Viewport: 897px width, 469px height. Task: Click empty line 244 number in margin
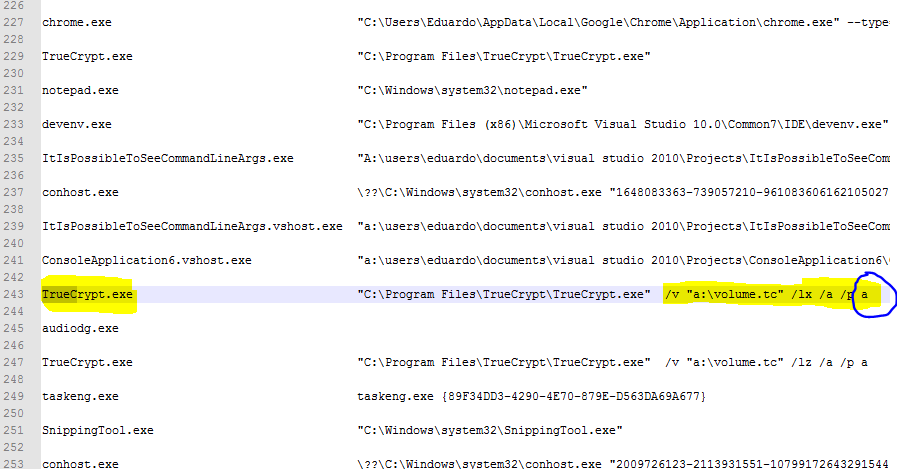point(14,311)
